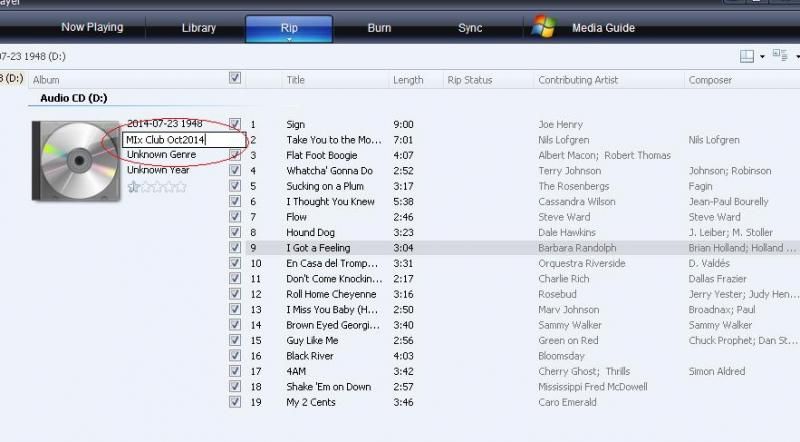This screenshot has width=800, height=442.
Task: Click the album name input field 'MIx Club Oct2014'
Action: (184, 140)
